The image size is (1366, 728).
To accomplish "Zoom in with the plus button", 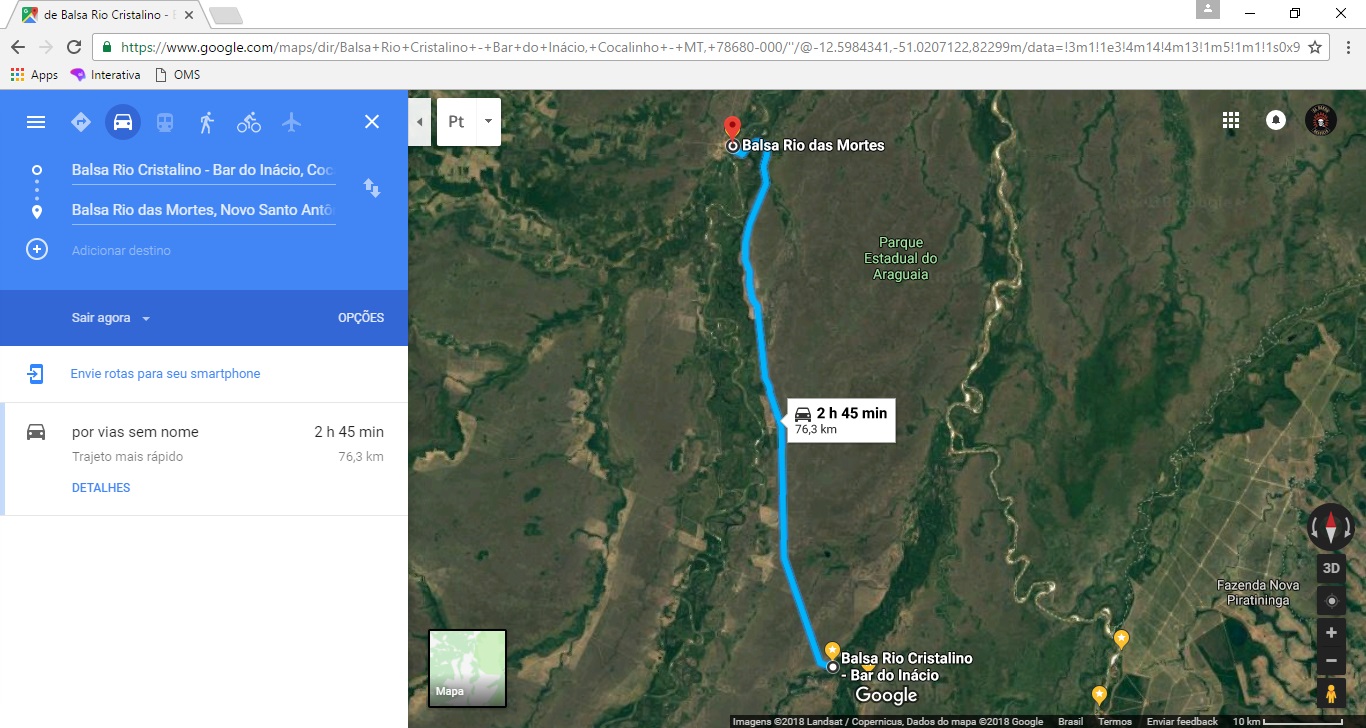I will pos(1331,632).
